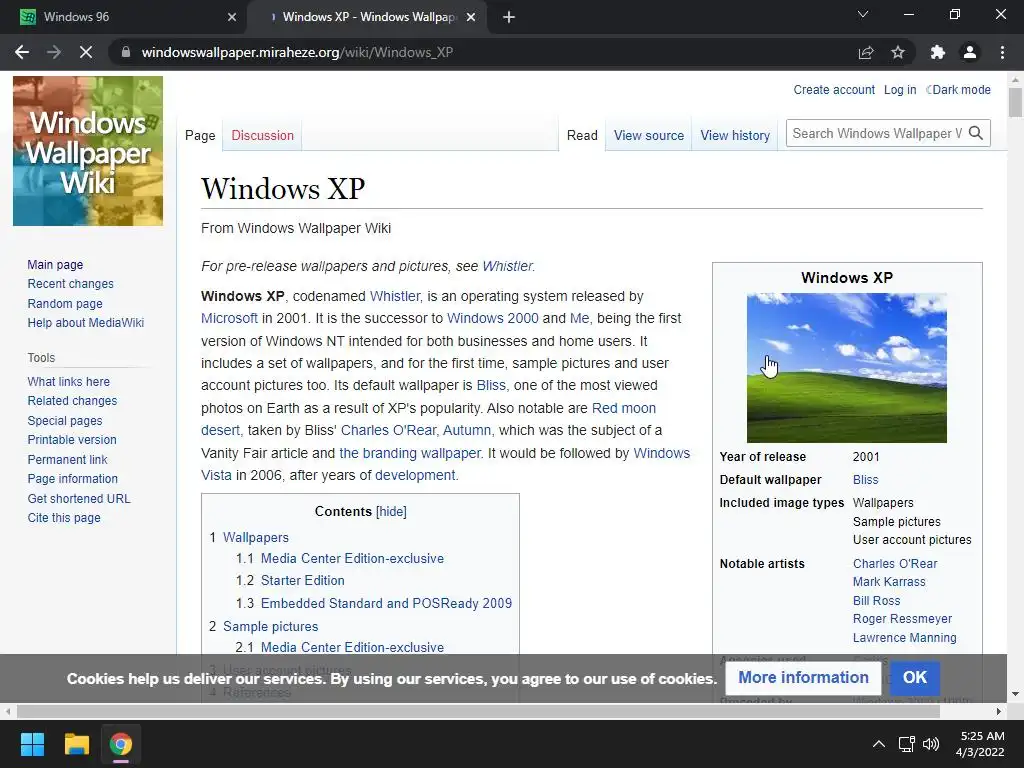Screen dimensions: 1024x768
Task: Click the browser forward arrow
Action: [54, 52]
